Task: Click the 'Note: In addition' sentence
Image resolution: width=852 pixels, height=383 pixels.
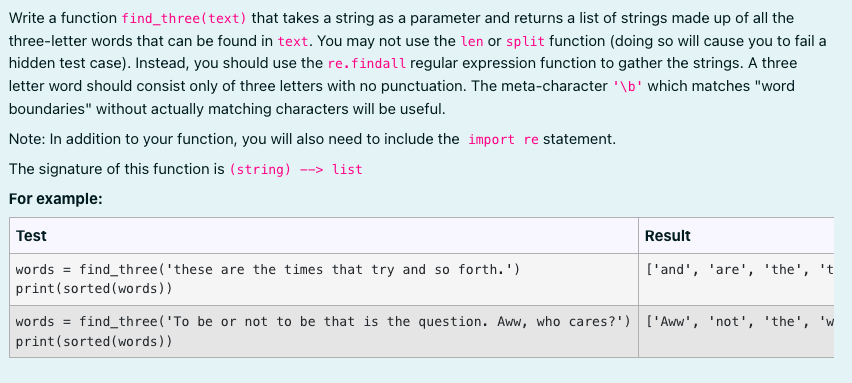Action: (x=312, y=140)
